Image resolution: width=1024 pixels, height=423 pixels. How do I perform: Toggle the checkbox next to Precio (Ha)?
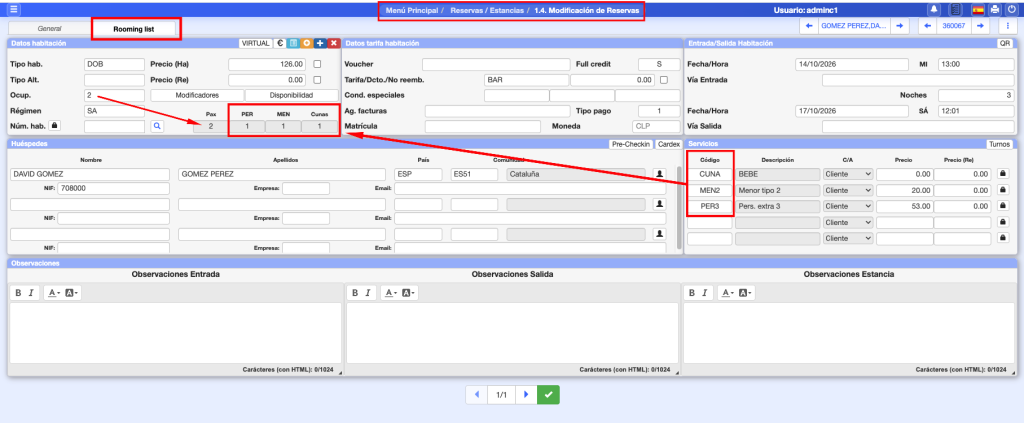pos(317,64)
